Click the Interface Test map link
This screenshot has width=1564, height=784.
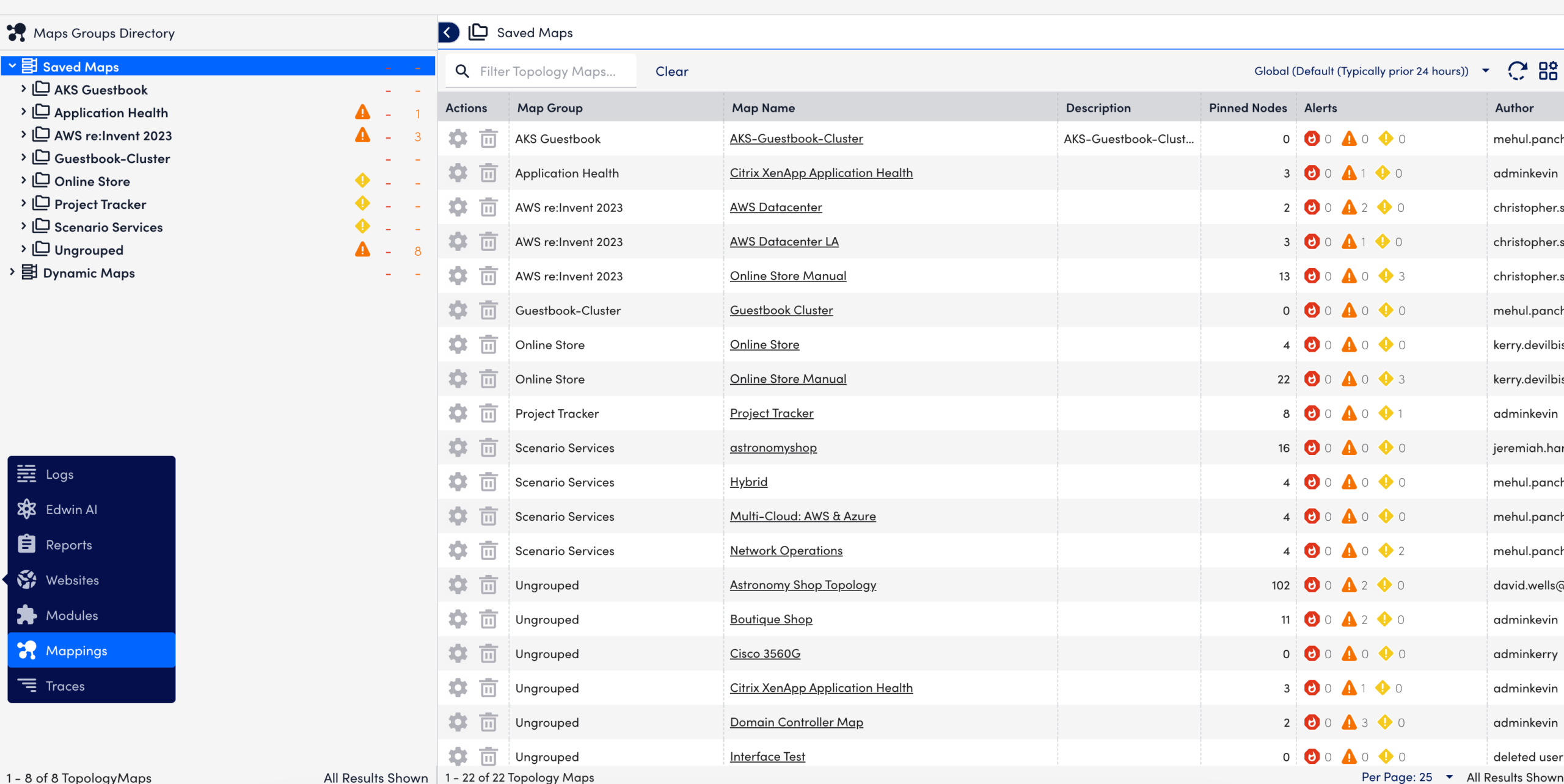point(767,757)
